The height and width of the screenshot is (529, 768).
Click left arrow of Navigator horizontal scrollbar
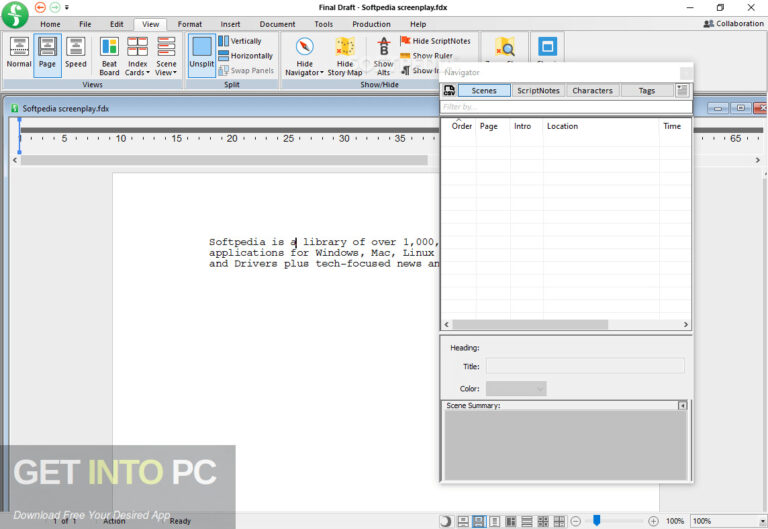pyautogui.click(x=446, y=324)
